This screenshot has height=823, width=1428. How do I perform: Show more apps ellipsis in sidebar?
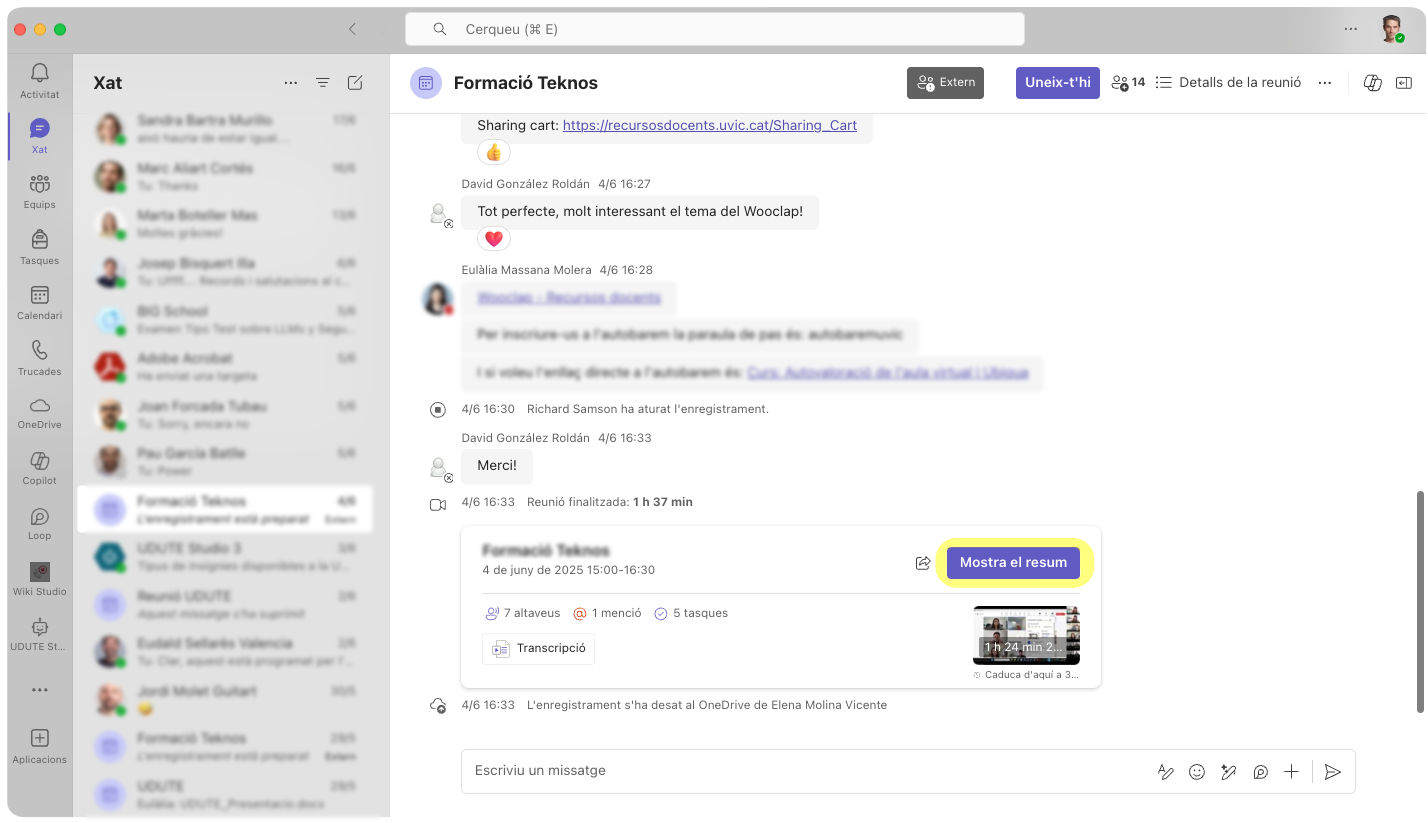(x=39, y=690)
